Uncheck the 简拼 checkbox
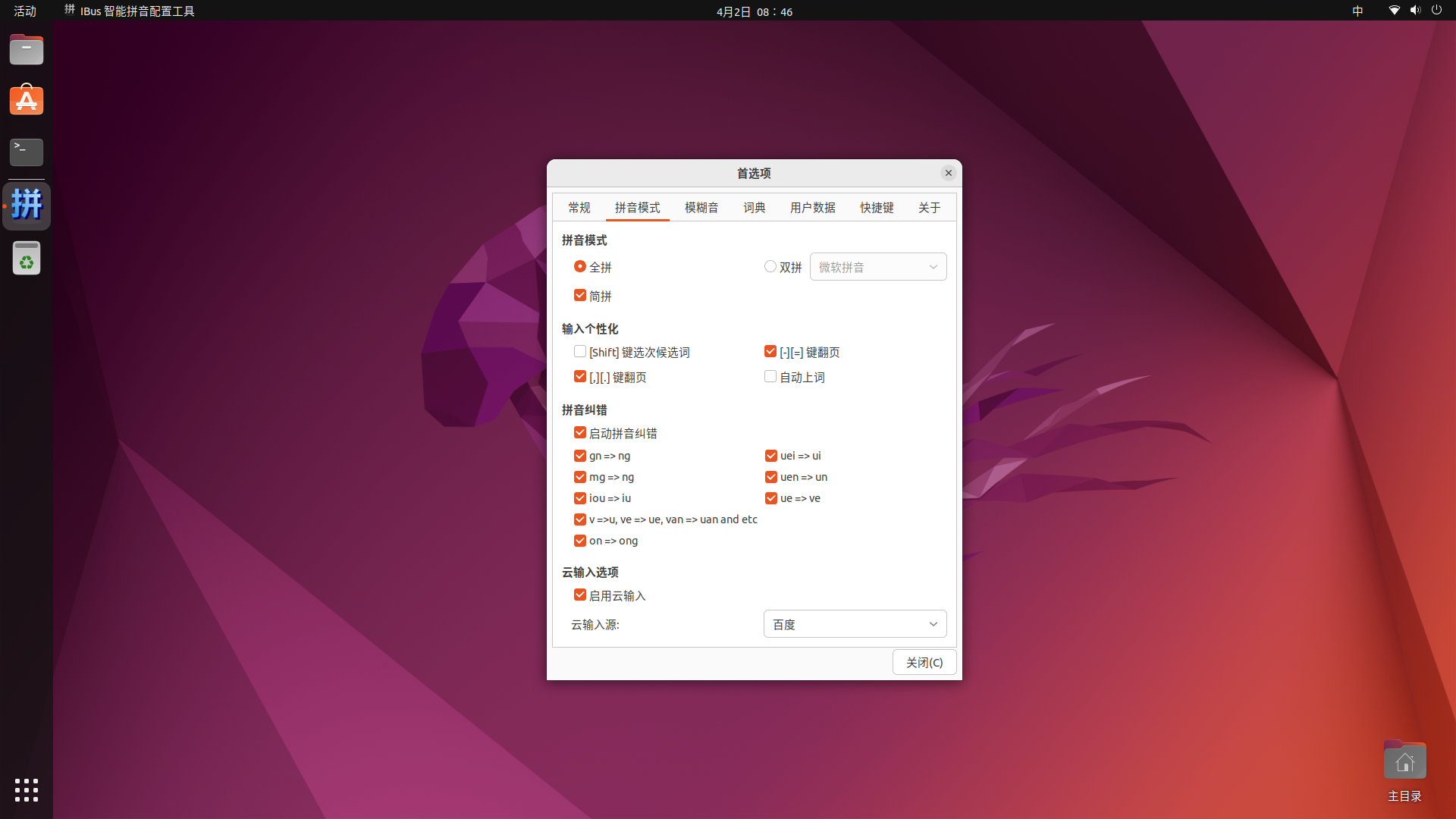This screenshot has height=819, width=1456. pos(580,295)
